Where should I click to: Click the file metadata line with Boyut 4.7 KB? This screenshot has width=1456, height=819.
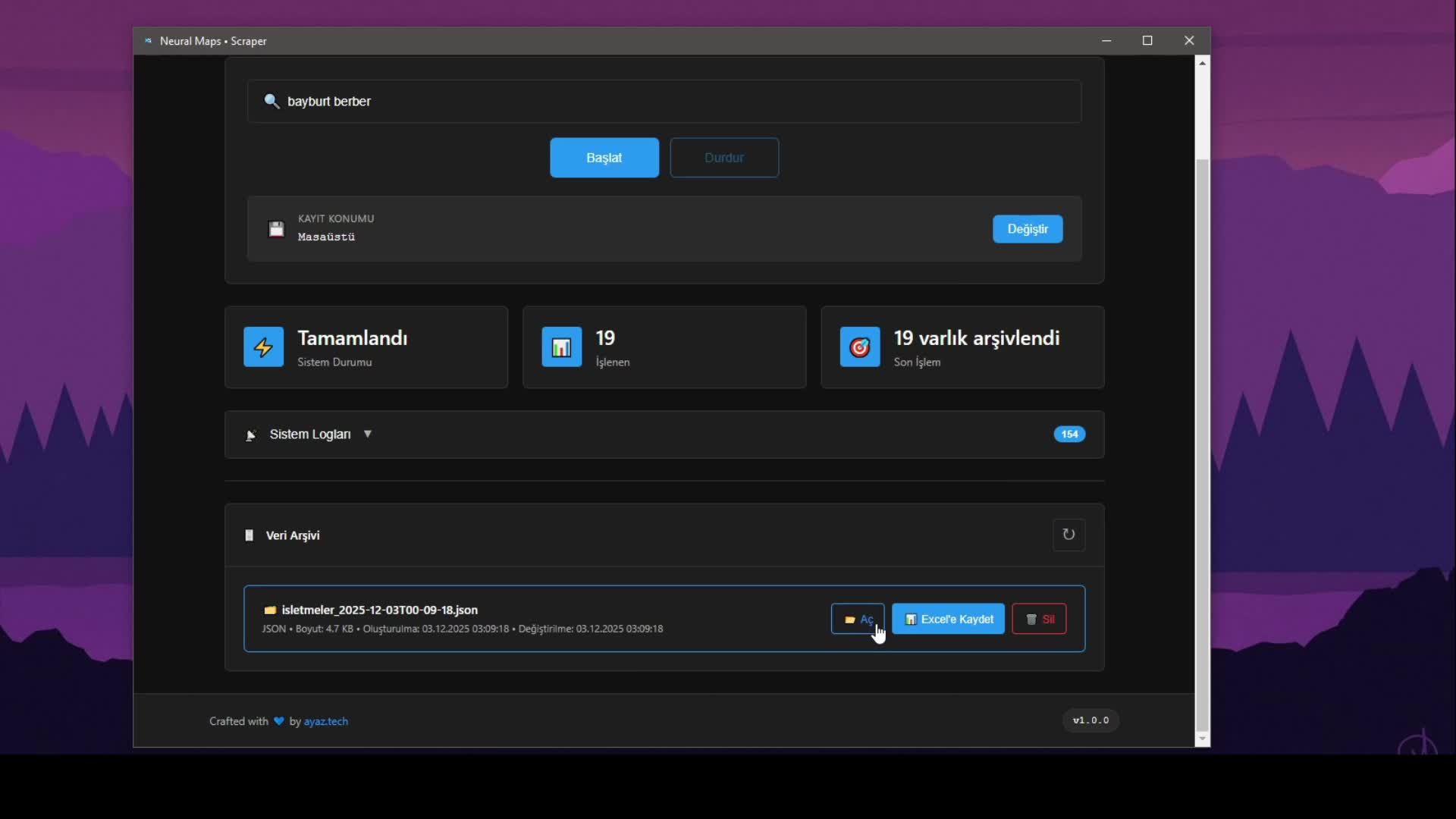pos(463,629)
